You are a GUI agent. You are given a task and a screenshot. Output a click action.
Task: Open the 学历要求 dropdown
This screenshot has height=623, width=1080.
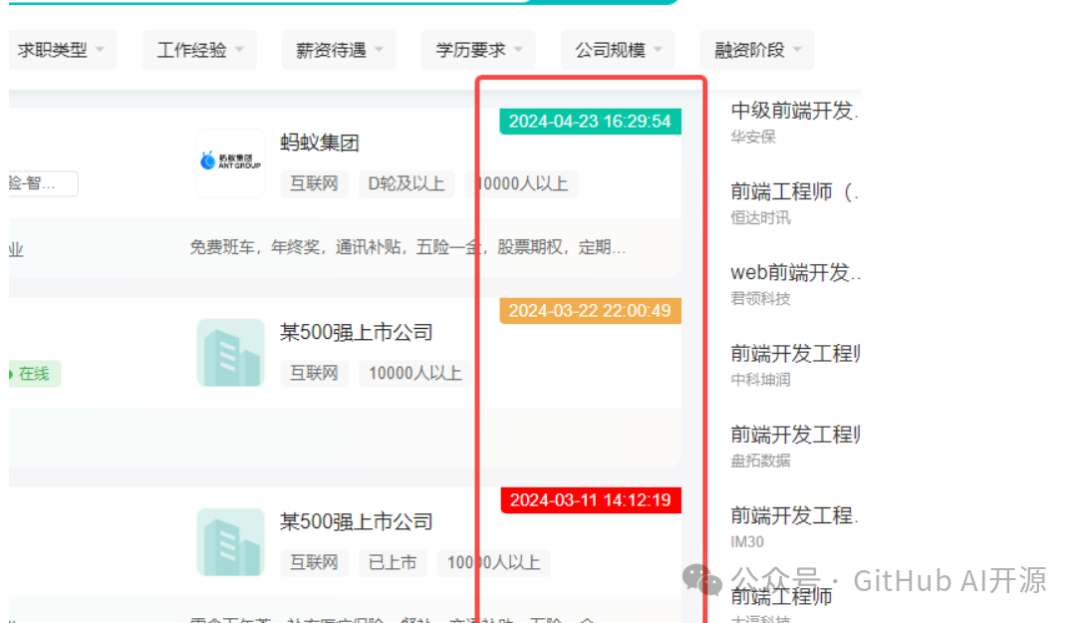[x=478, y=50]
